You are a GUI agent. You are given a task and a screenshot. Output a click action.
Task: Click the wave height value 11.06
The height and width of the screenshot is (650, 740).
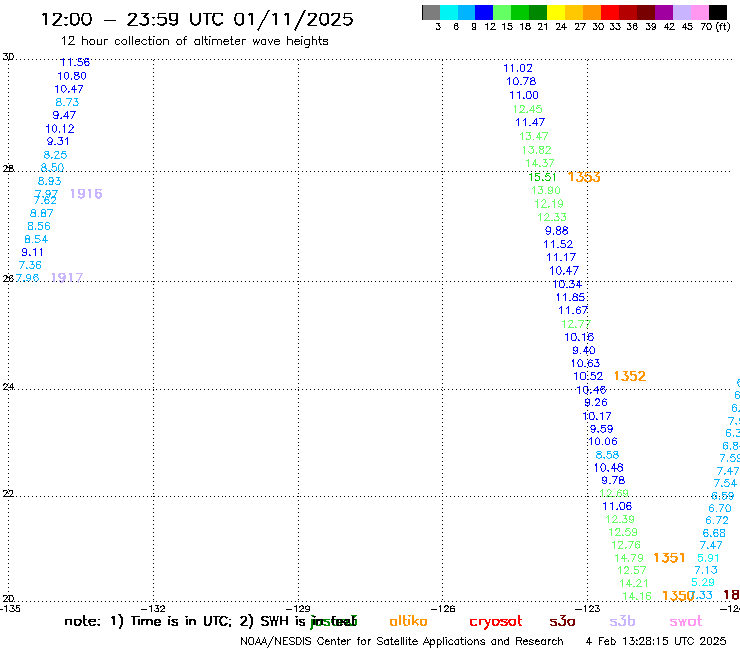(x=617, y=506)
